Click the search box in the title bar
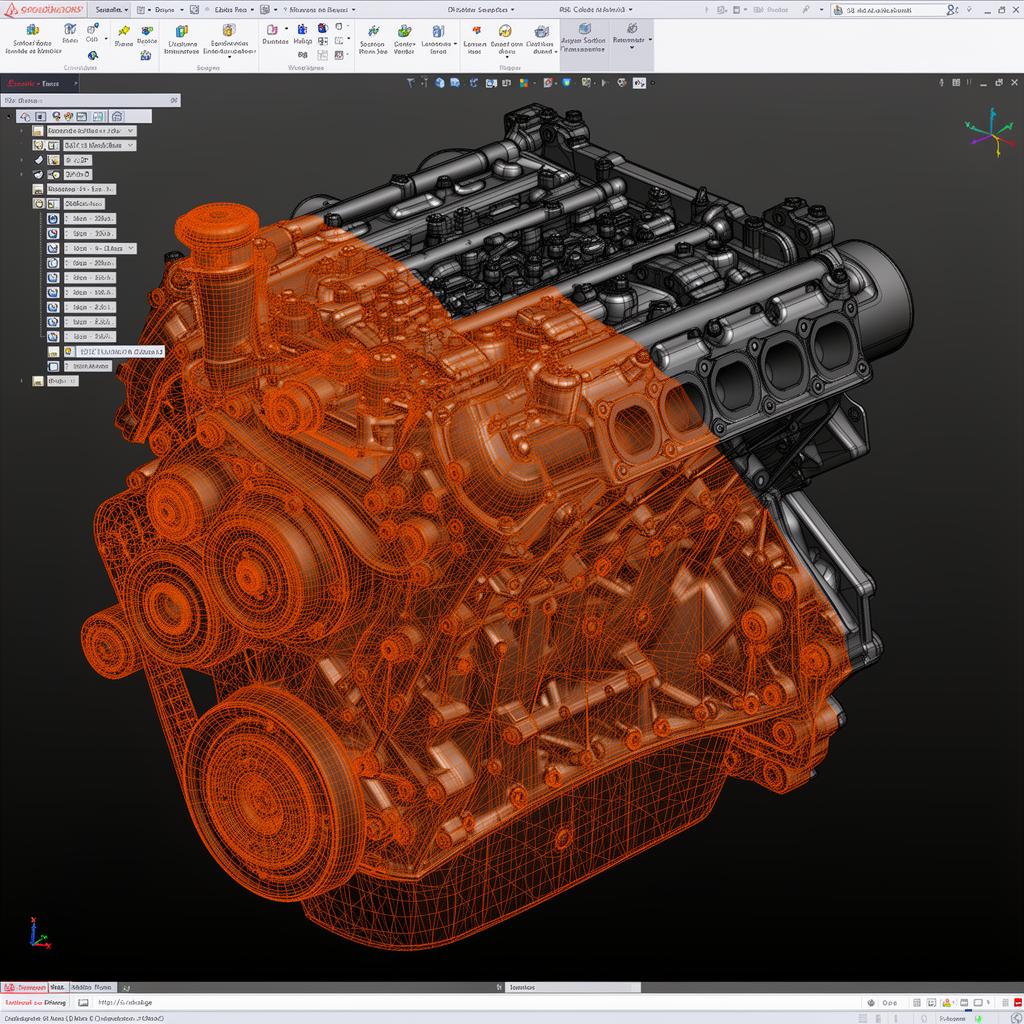Image resolution: width=1024 pixels, height=1024 pixels. [888, 10]
